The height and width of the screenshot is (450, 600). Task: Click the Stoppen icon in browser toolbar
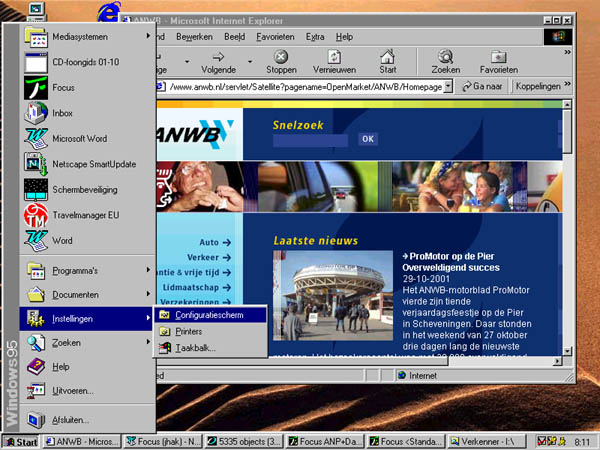[281, 58]
